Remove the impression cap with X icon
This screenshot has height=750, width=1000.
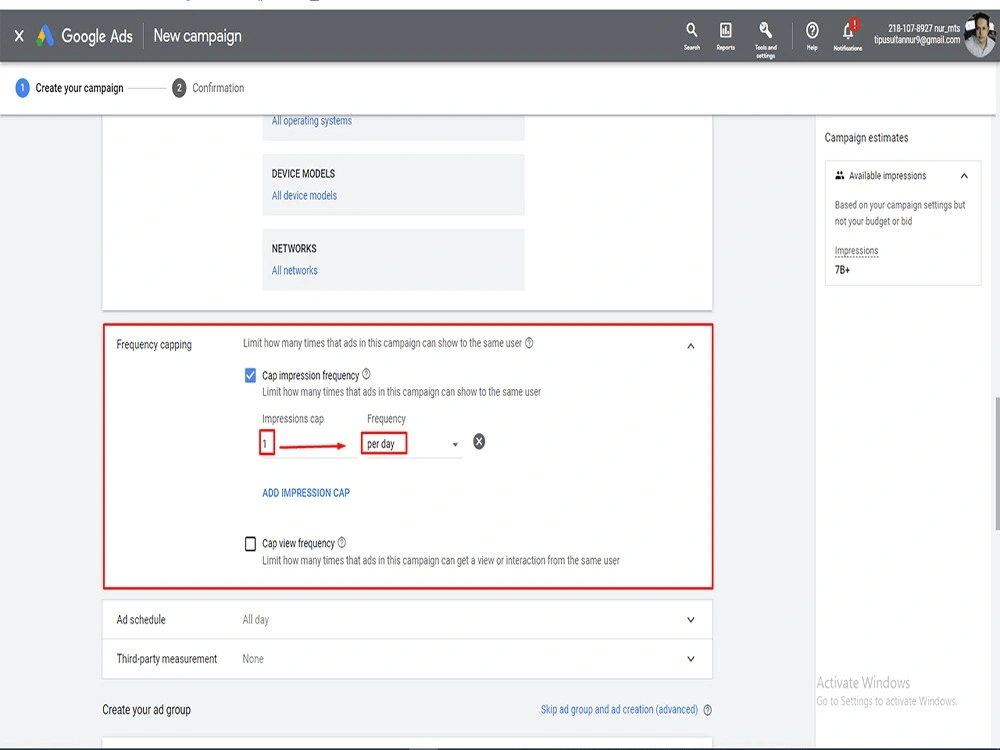[479, 441]
